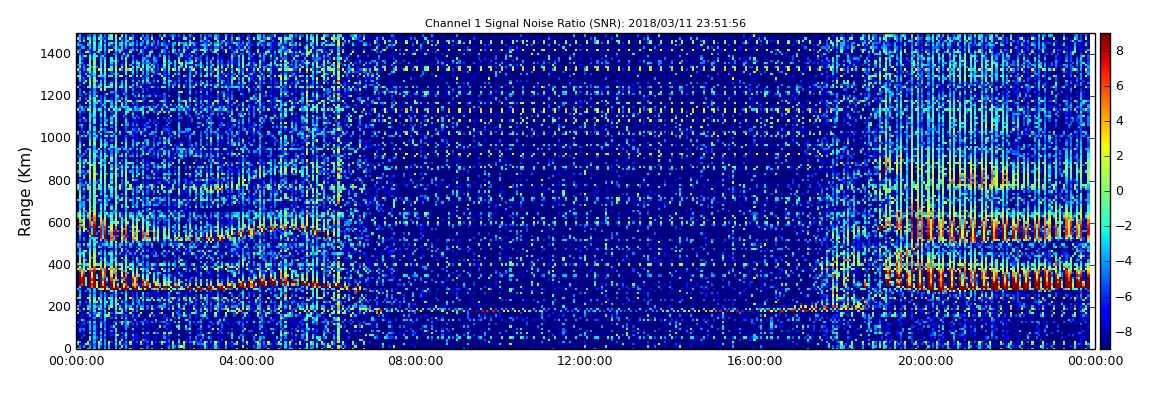
Task: Click x-axis time label 20:00:00
Action: (x=925, y=361)
